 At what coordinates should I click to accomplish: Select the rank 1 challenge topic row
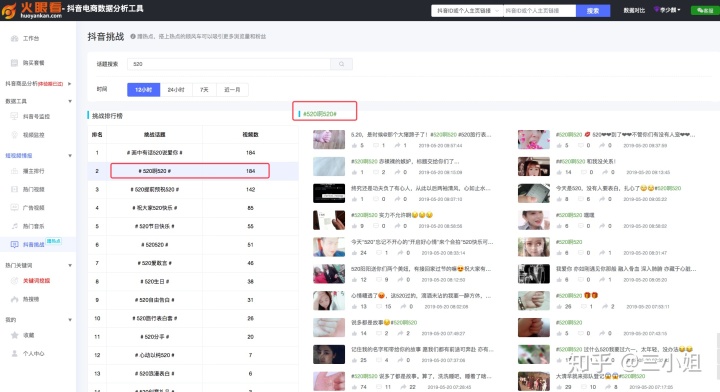pyautogui.click(x=193, y=152)
